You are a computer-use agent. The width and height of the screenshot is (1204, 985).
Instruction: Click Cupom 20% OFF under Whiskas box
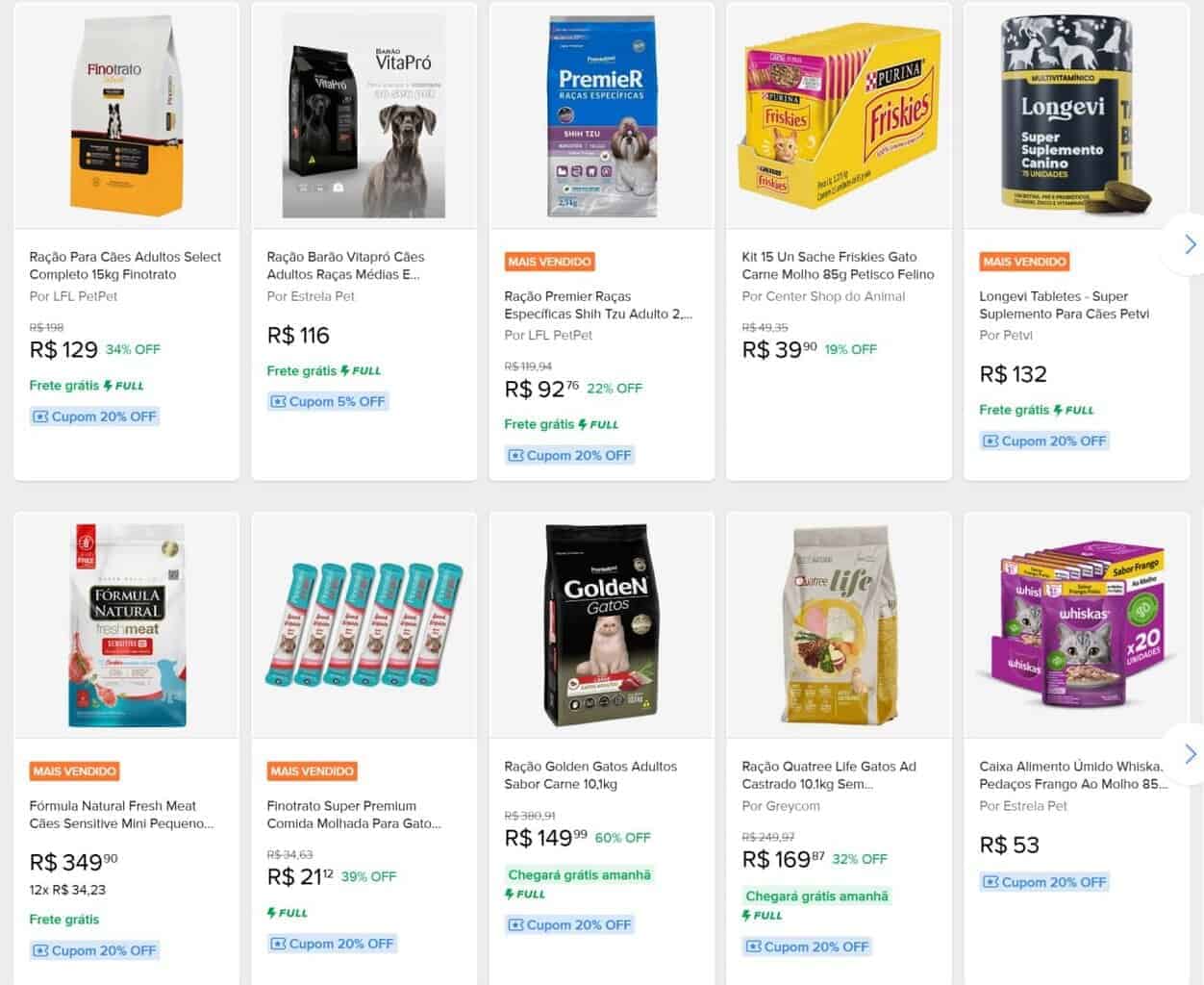click(x=1044, y=882)
